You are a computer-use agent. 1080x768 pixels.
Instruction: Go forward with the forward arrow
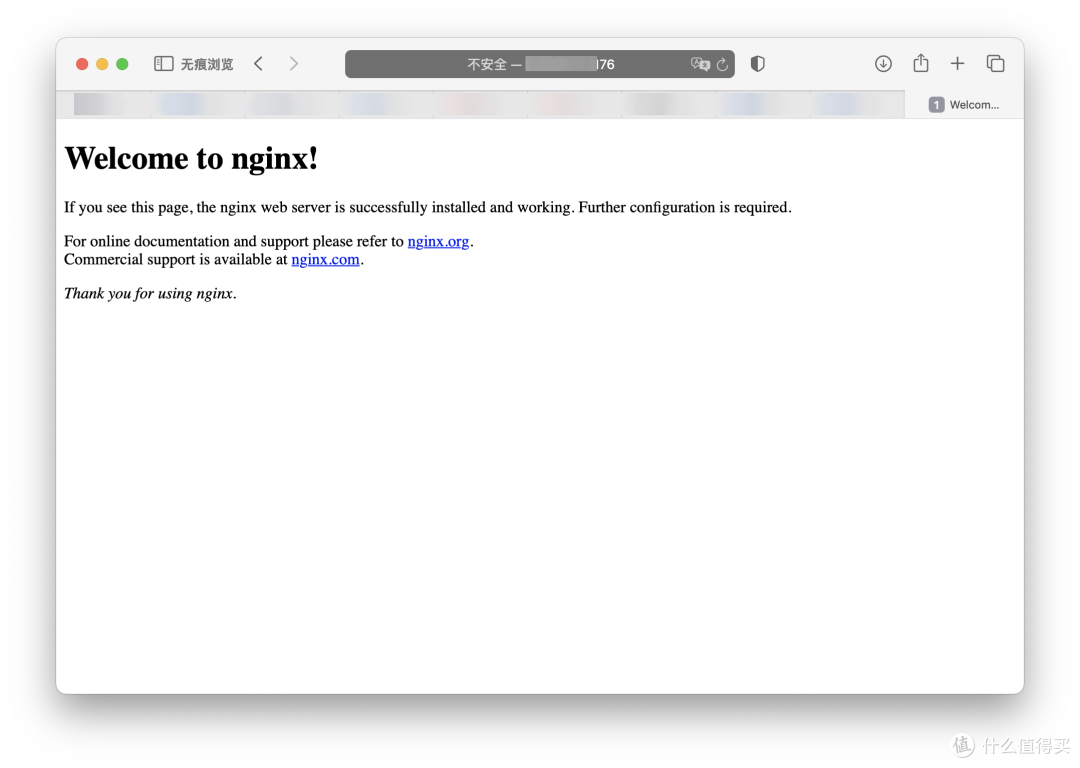(x=294, y=64)
